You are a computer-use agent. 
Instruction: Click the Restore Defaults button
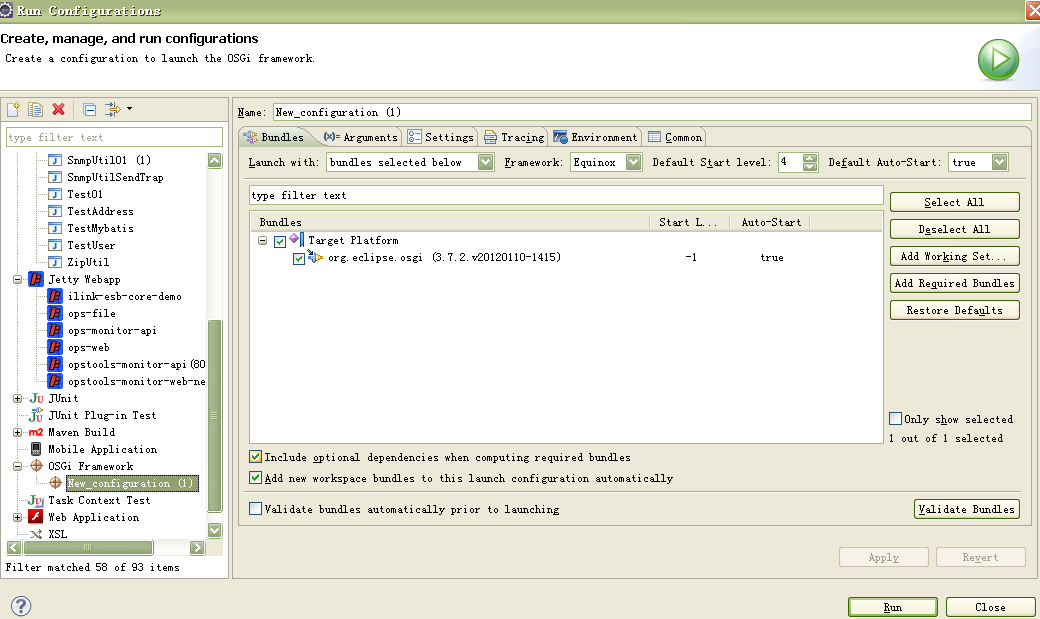click(954, 310)
